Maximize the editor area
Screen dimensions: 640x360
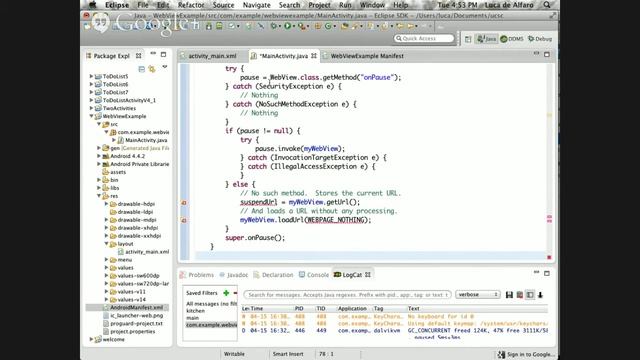547,54
